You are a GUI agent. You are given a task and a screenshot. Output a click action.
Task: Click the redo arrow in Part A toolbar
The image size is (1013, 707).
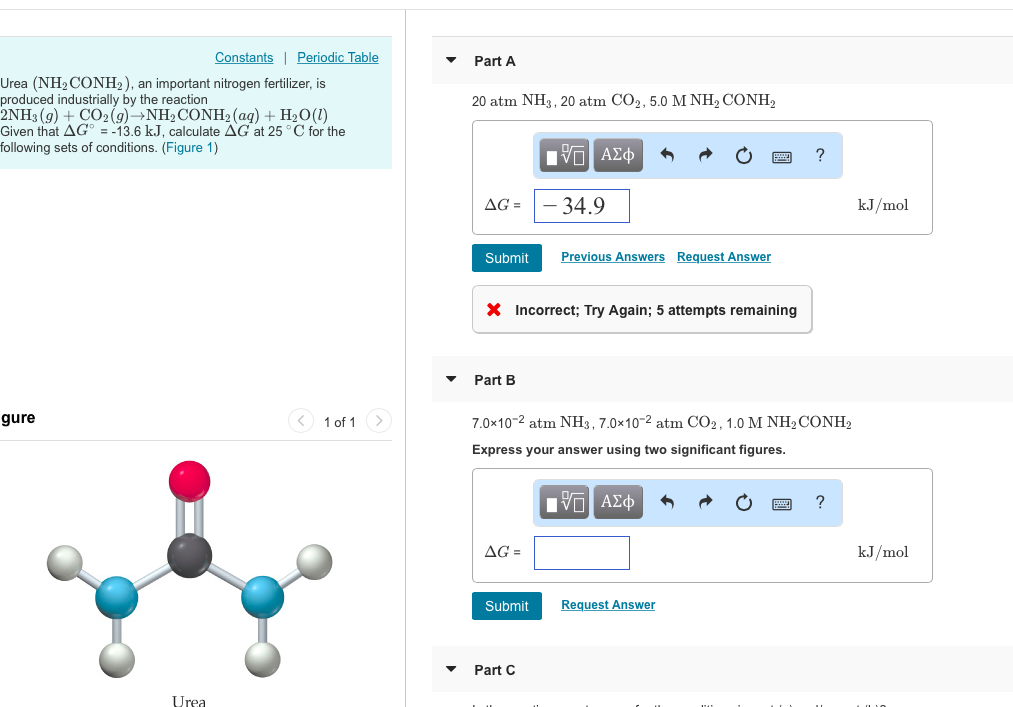pos(704,155)
